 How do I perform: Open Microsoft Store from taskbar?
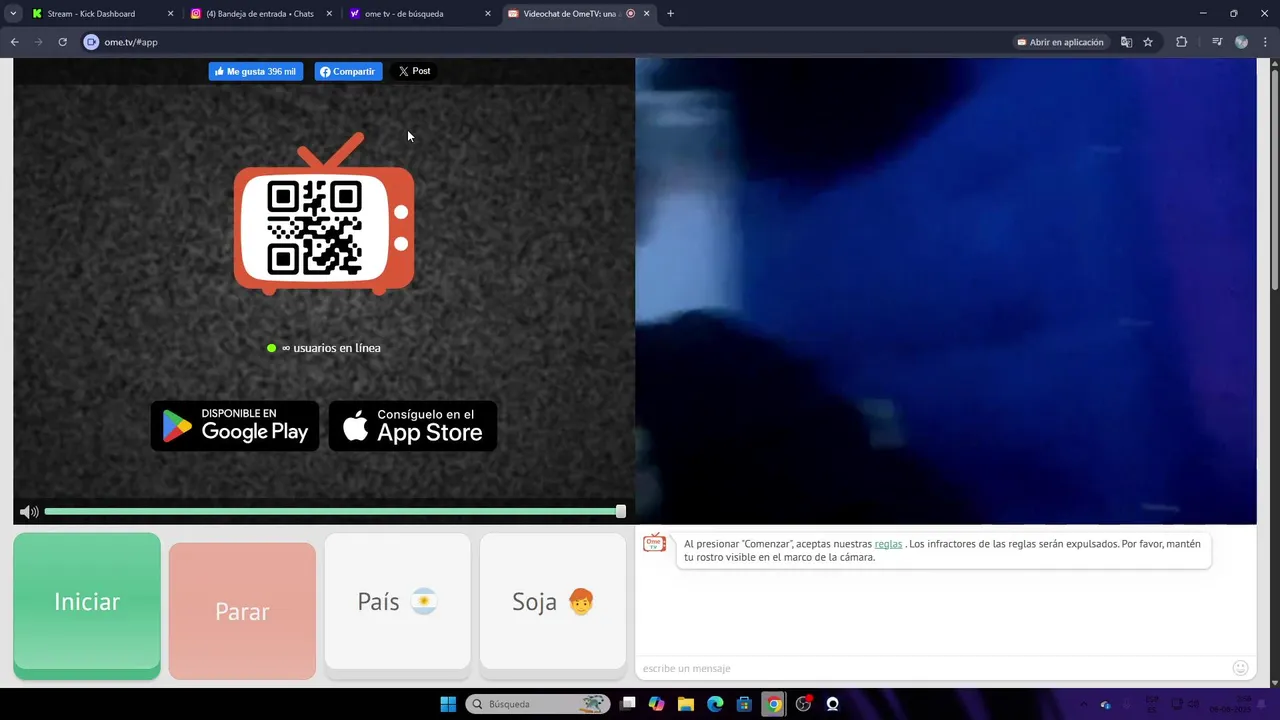pyautogui.click(x=744, y=704)
